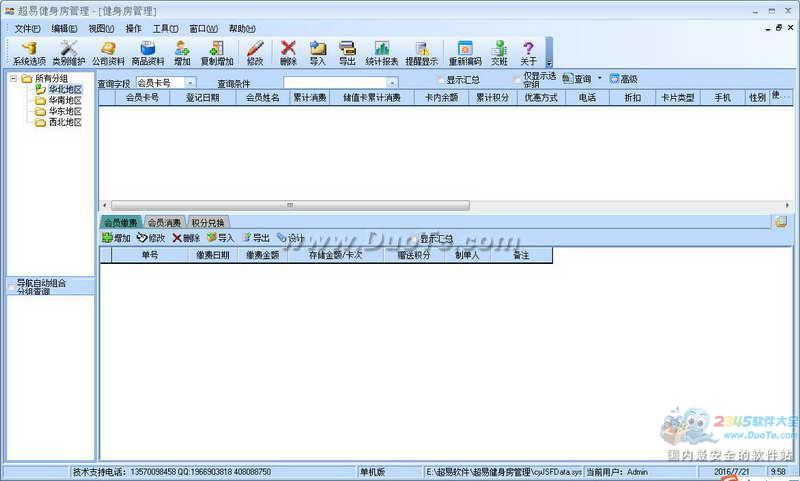Click 交班 shift handover icon
The height and width of the screenshot is (481, 800).
[499, 53]
